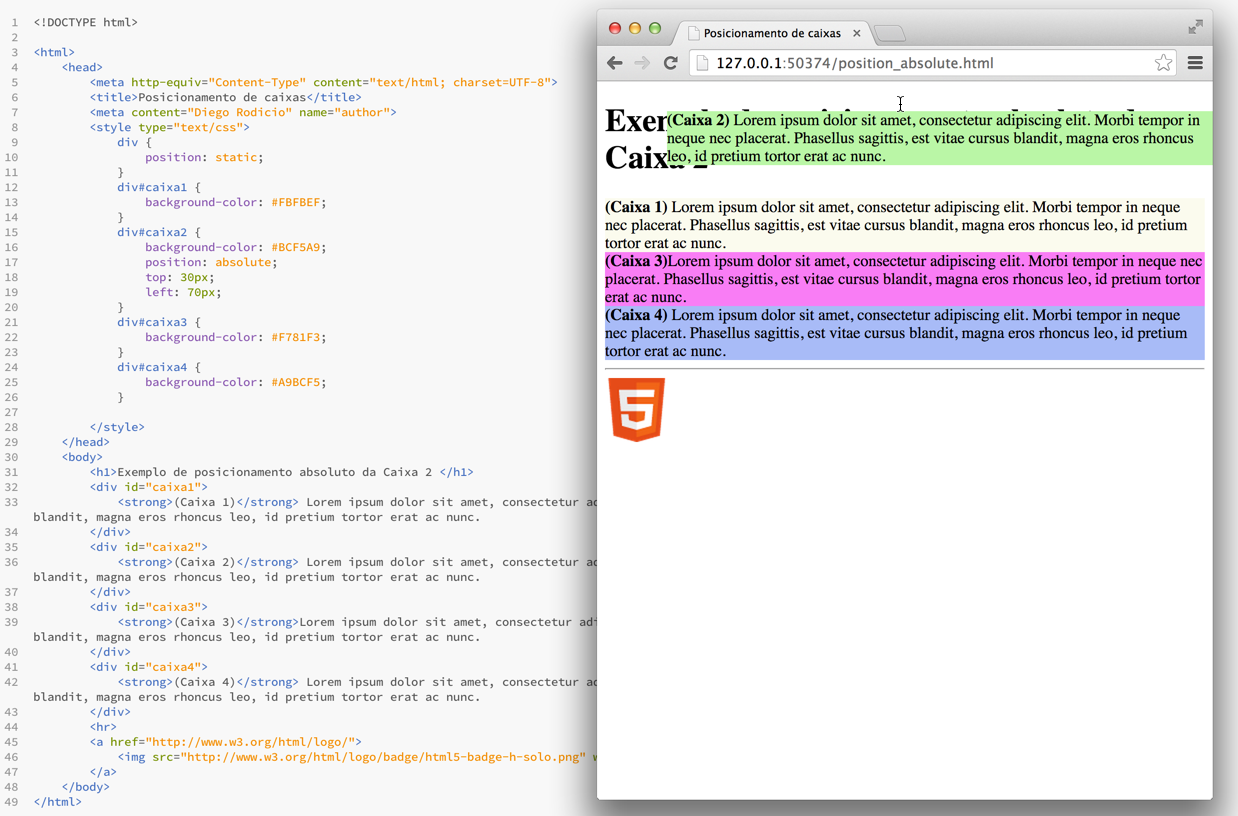Click the pale yellow Caixa 1 box
1238x816 pixels.
point(904,225)
